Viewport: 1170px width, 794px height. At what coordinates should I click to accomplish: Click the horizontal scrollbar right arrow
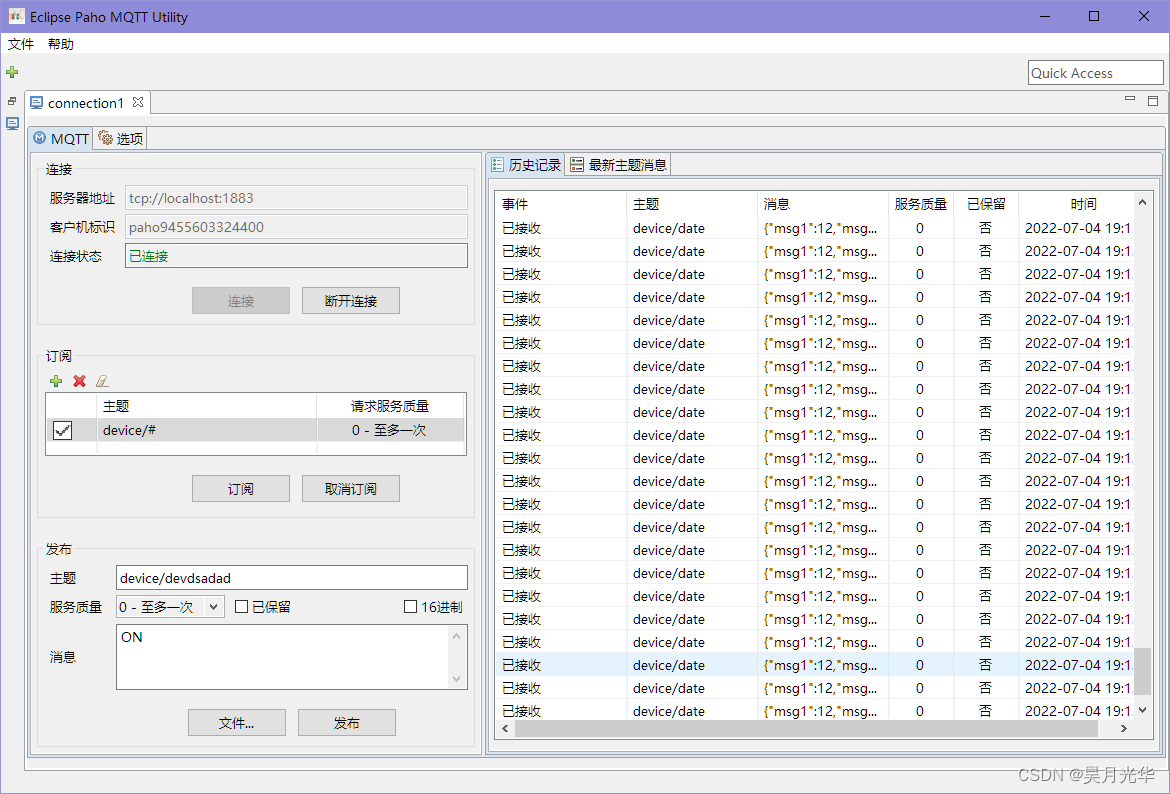(1124, 728)
